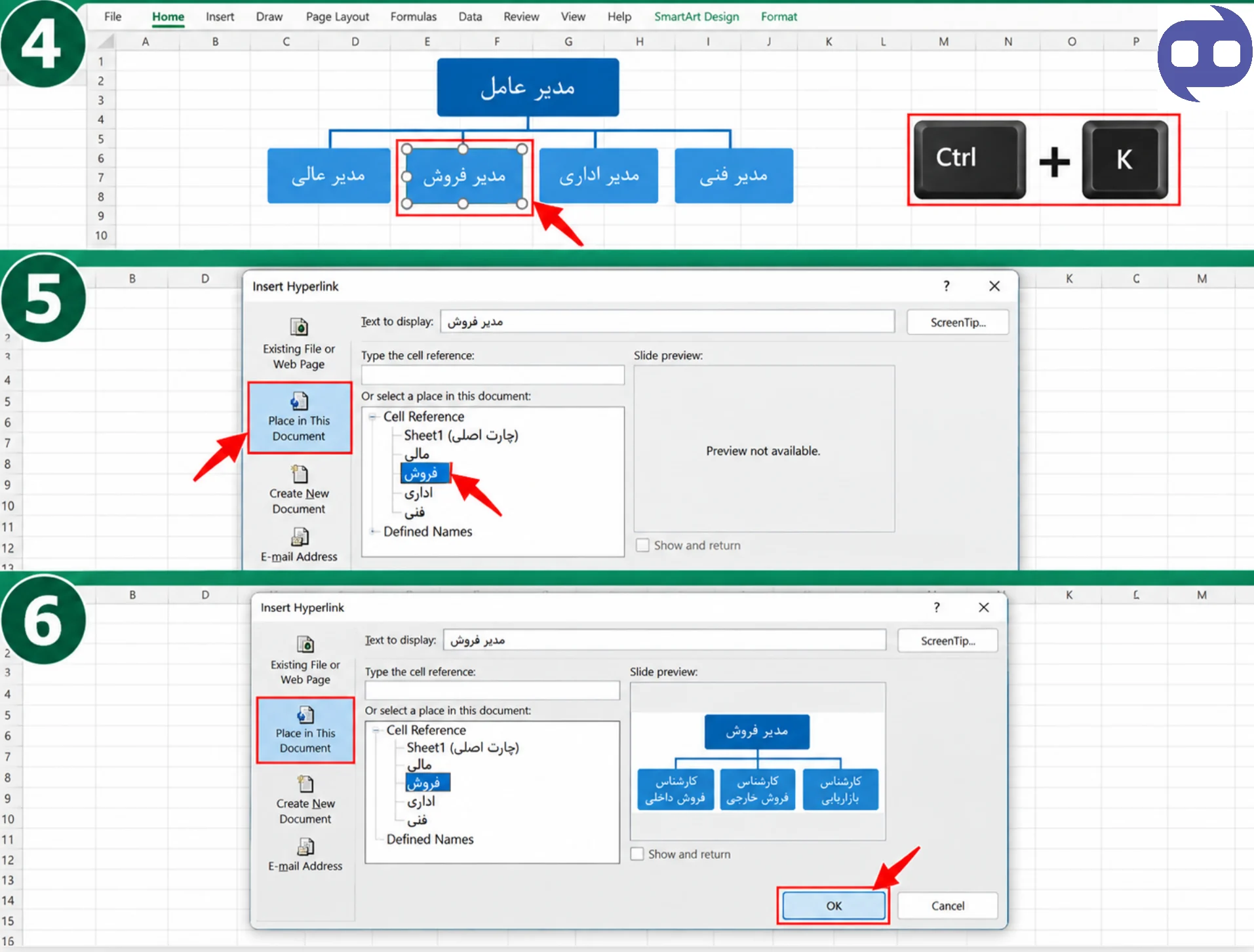Select the مدیر عامل SmartArt box
Viewport: 1254px width, 952px height.
coord(528,87)
